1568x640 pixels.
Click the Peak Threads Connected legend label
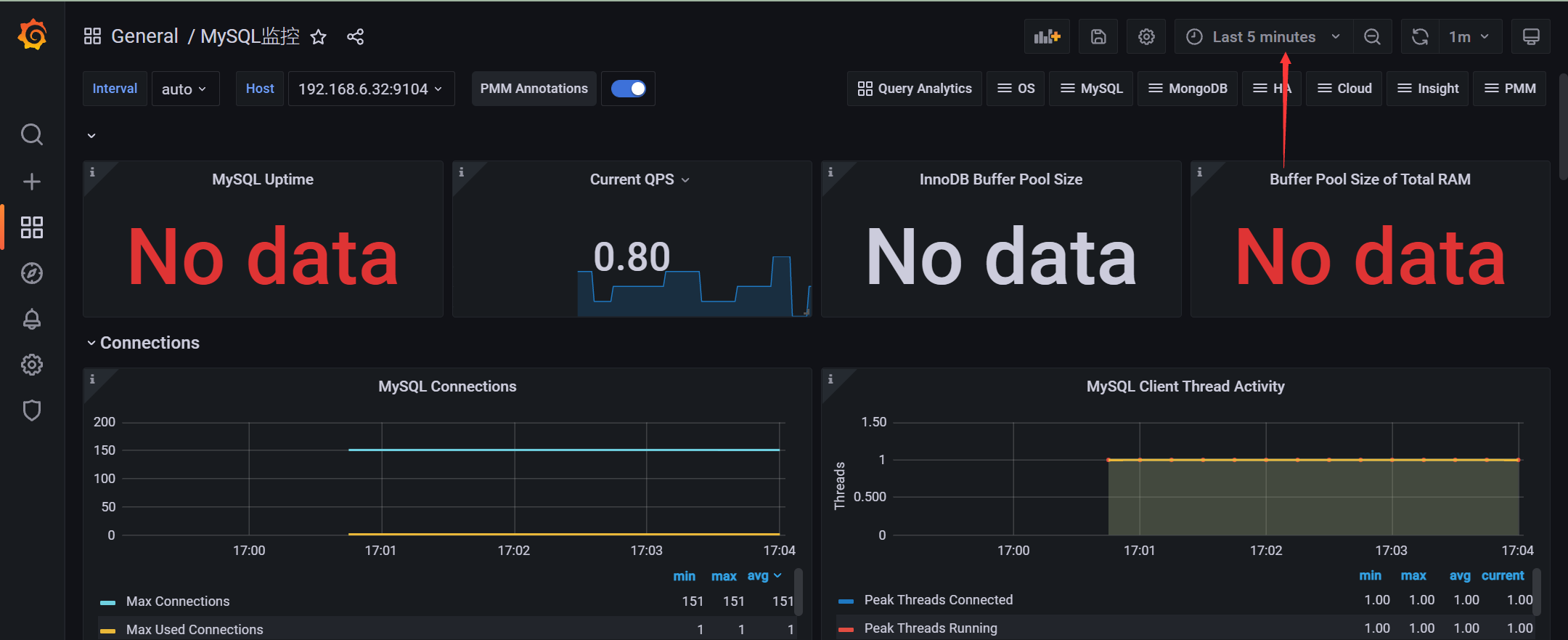coord(939,600)
